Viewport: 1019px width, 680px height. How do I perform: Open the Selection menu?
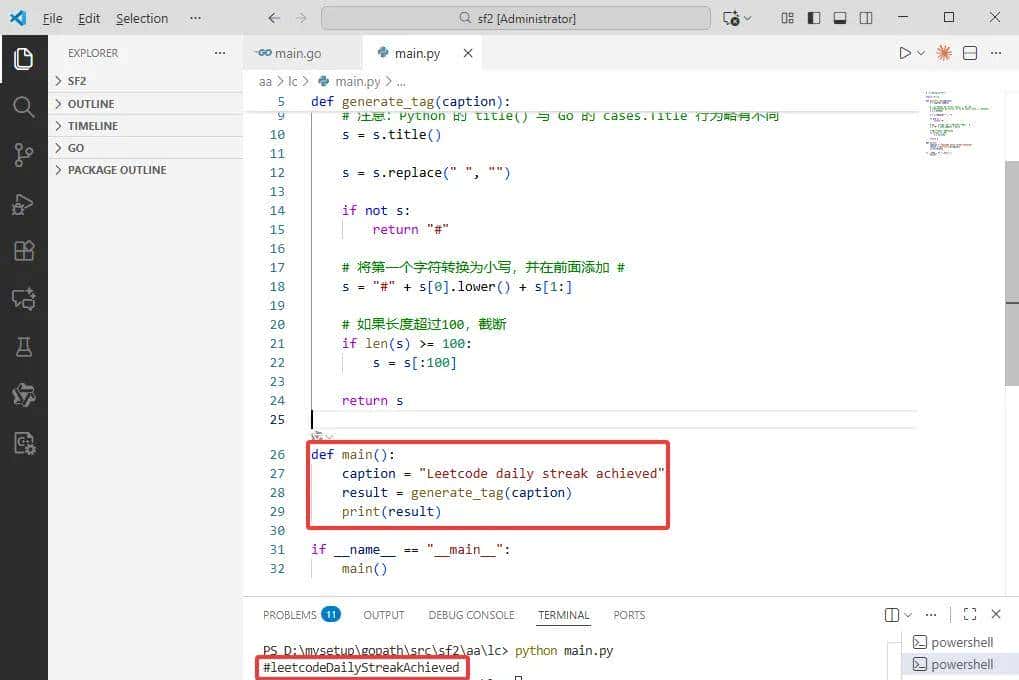point(141,18)
